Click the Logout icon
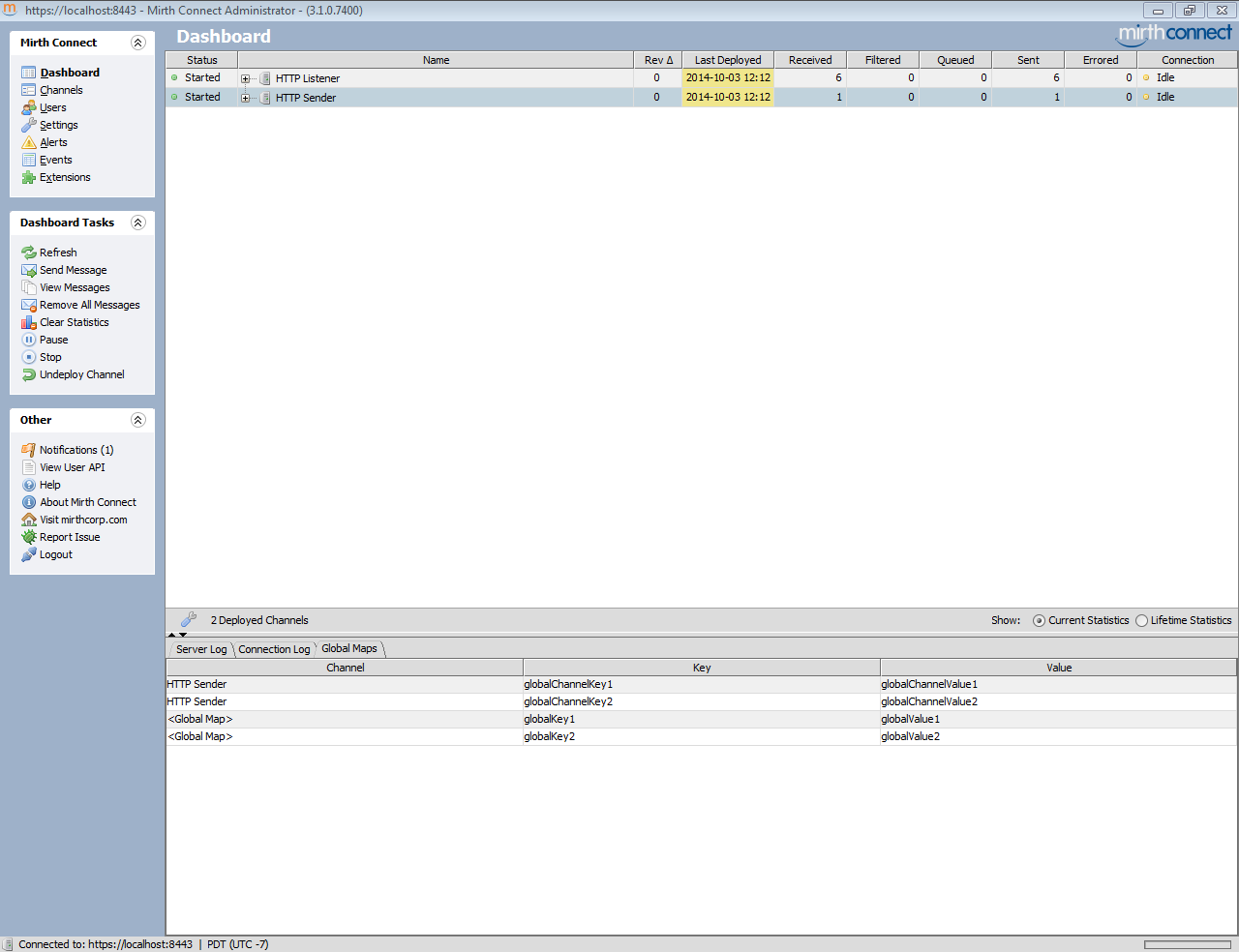 [x=29, y=554]
